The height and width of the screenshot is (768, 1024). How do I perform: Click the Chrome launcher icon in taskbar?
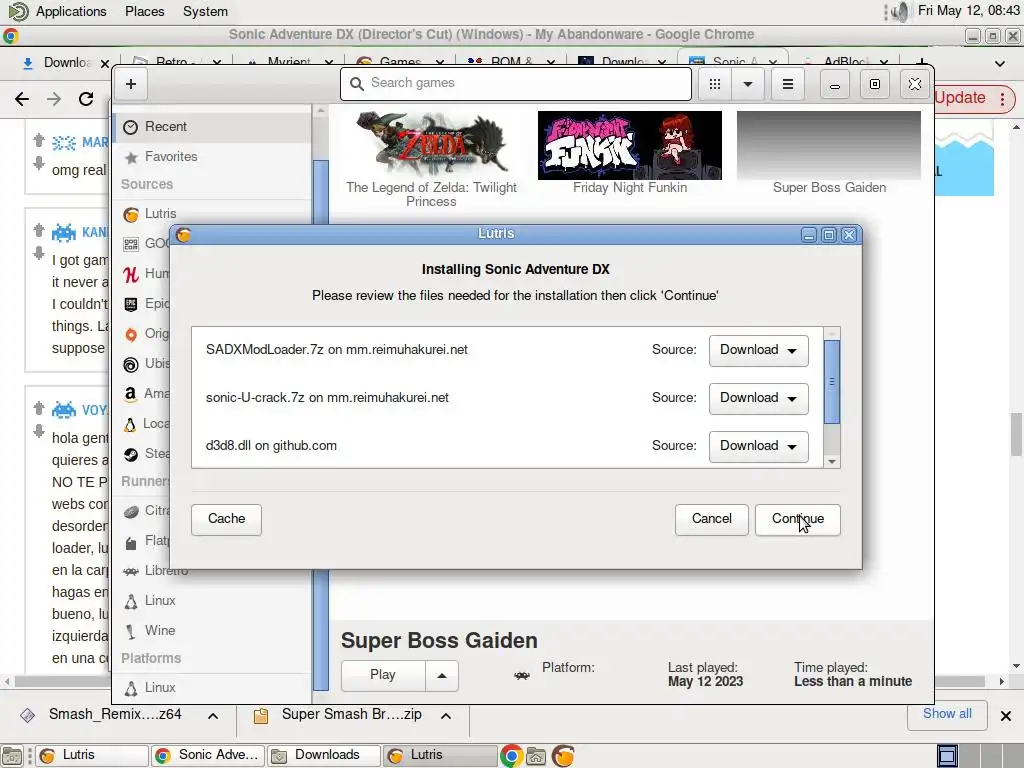click(x=511, y=756)
